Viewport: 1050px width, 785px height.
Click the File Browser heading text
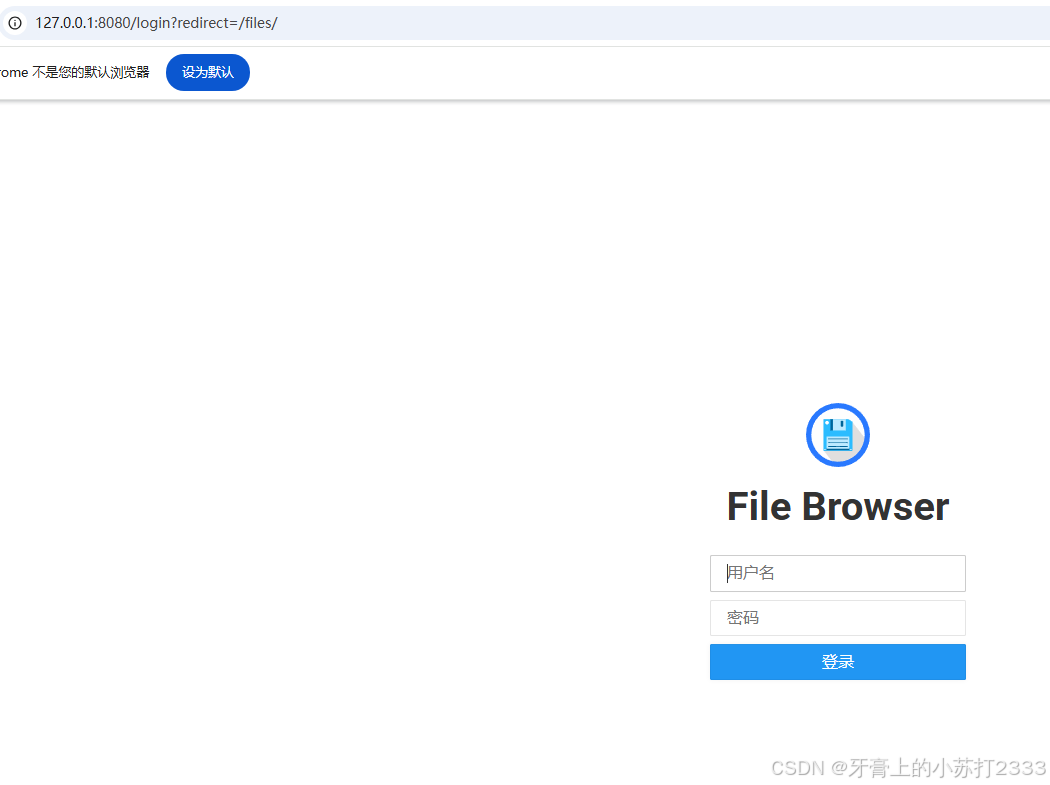coord(838,506)
